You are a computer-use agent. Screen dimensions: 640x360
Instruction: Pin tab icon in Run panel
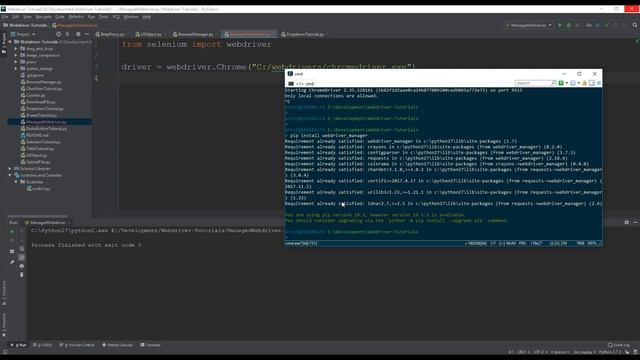(12, 262)
